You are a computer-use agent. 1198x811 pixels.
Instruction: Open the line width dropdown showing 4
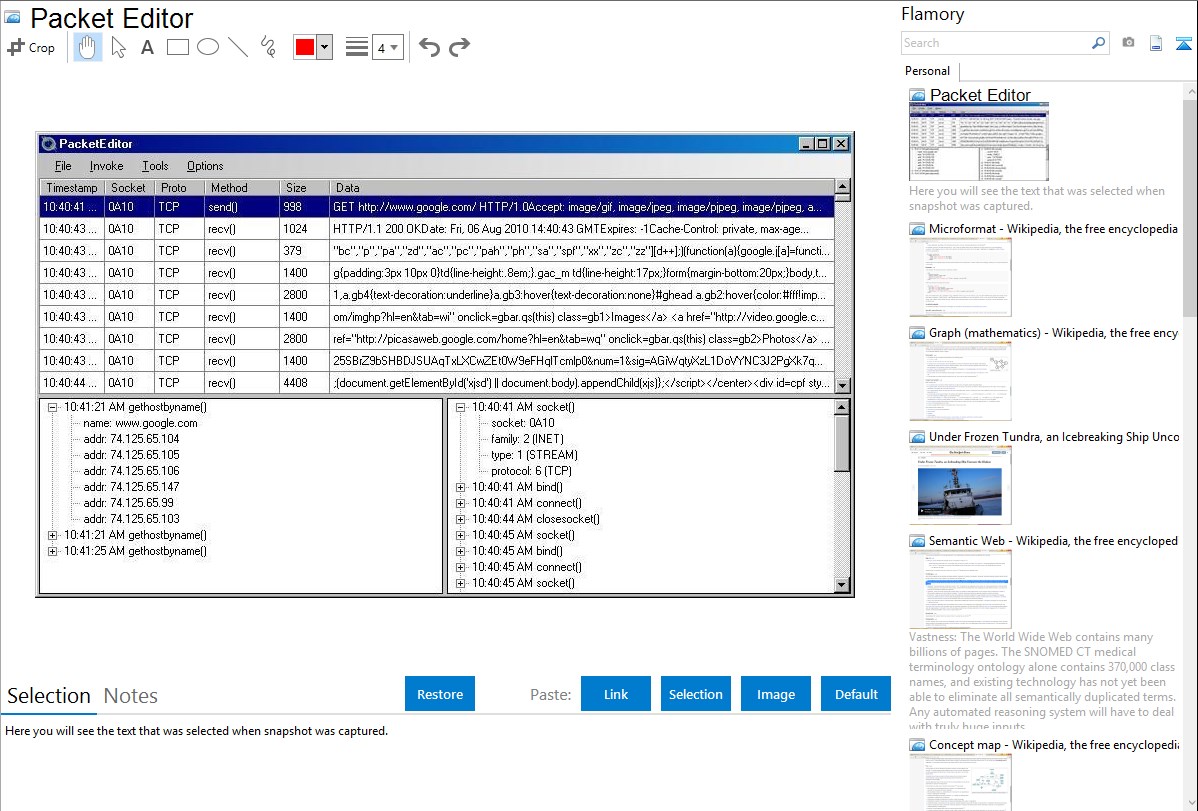[x=388, y=47]
